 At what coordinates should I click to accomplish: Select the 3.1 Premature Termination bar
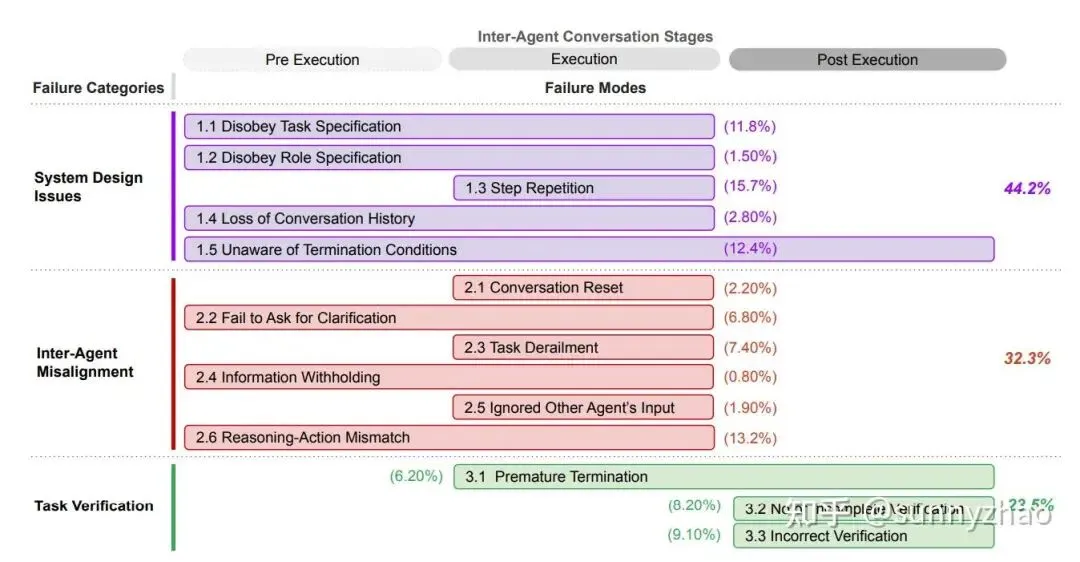pyautogui.click(x=724, y=477)
